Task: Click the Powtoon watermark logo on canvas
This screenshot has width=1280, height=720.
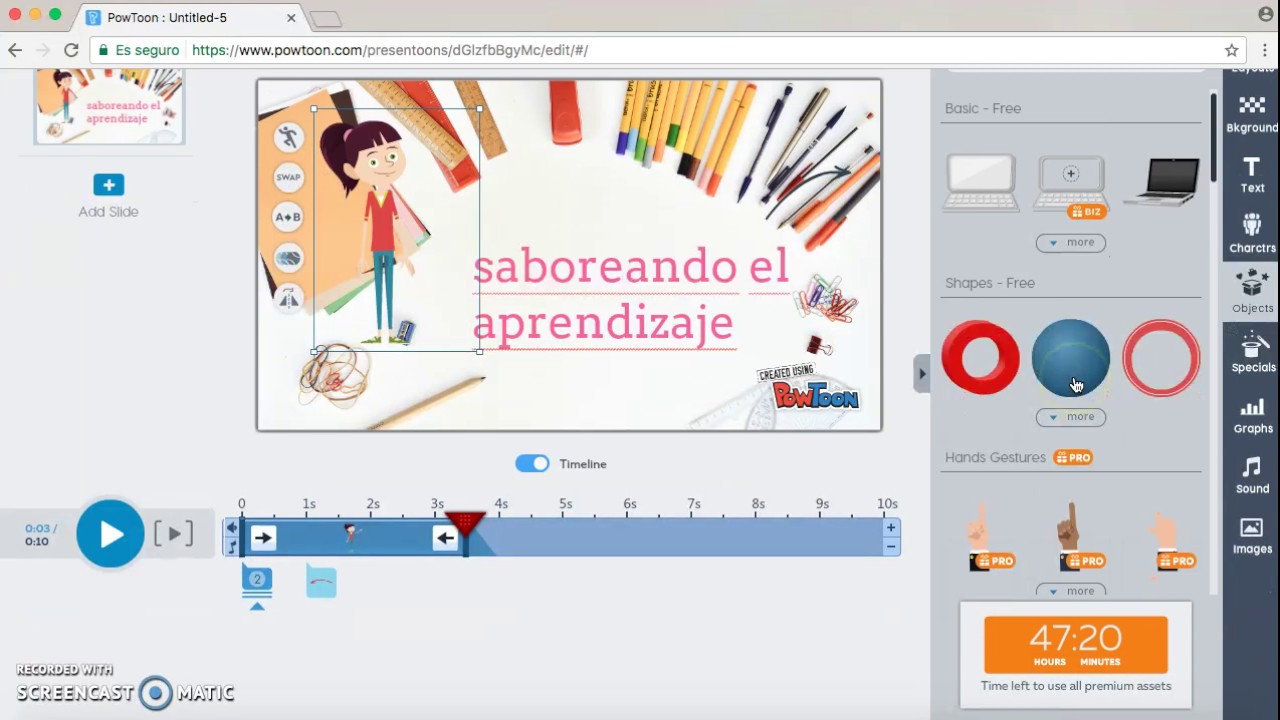Action: [810, 390]
